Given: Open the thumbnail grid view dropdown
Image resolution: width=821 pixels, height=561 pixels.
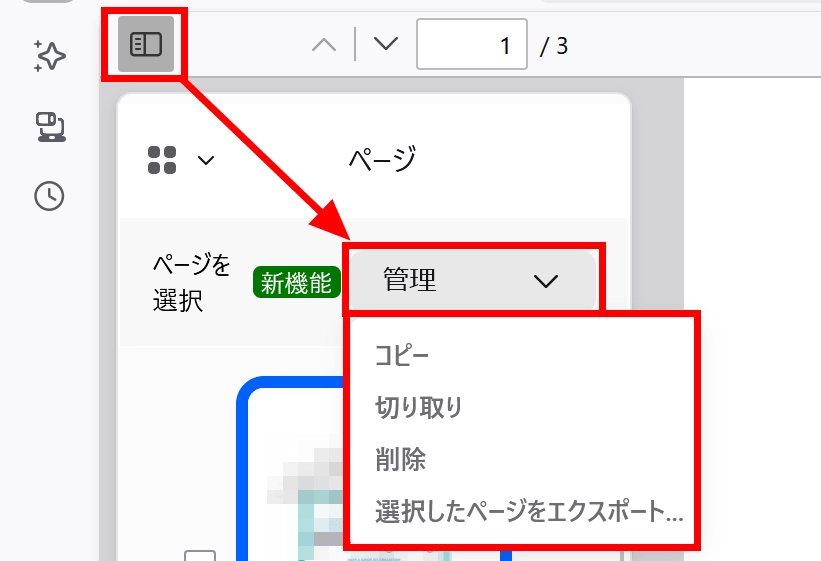Looking at the screenshot, I should coord(181,160).
